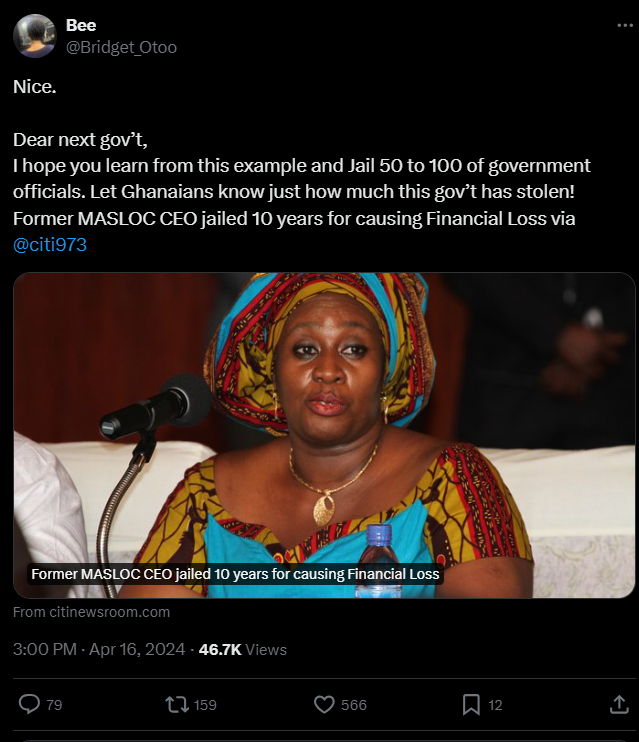The image size is (639, 742).
Task: View the 46.7K Views analytics
Action: [x=243, y=649]
